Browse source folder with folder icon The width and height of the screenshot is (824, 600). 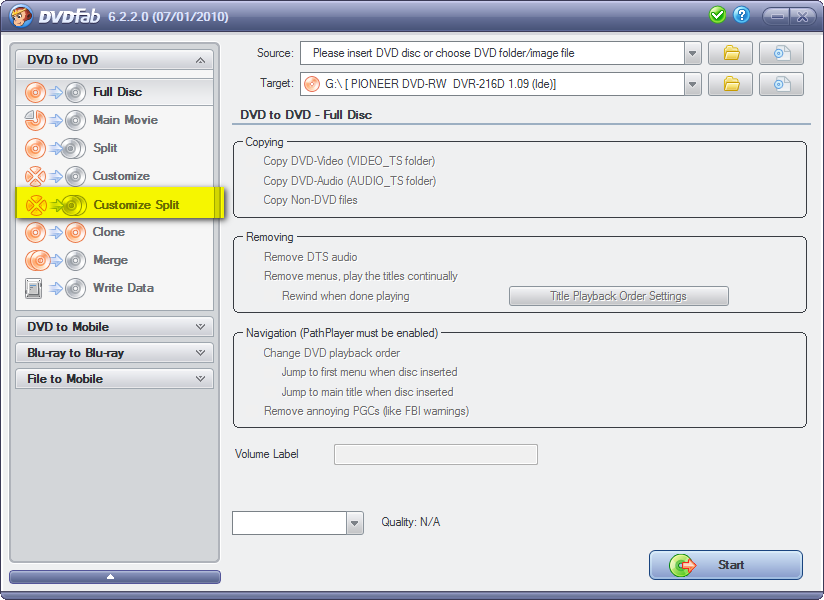[730, 53]
